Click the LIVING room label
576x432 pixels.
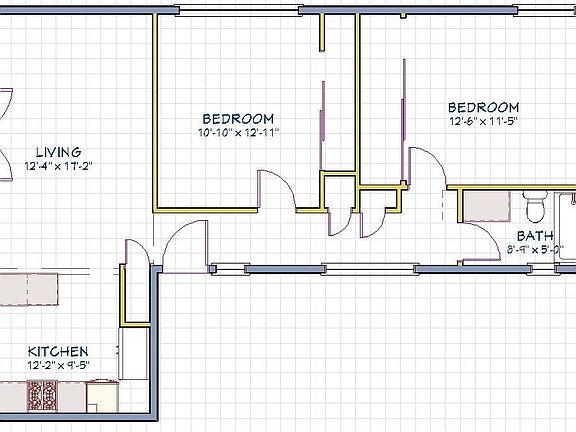[59, 152]
